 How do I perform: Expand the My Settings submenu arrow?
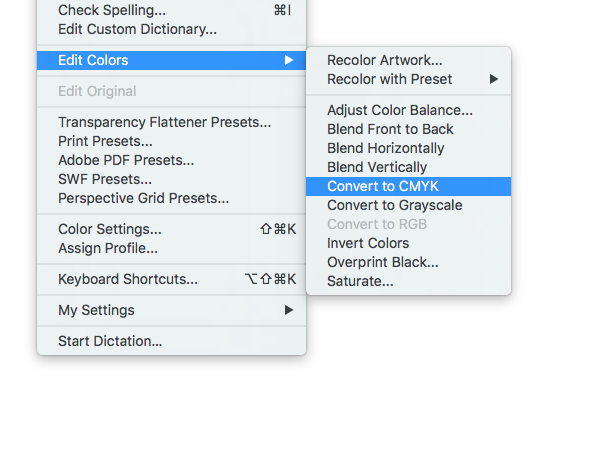coord(289,310)
